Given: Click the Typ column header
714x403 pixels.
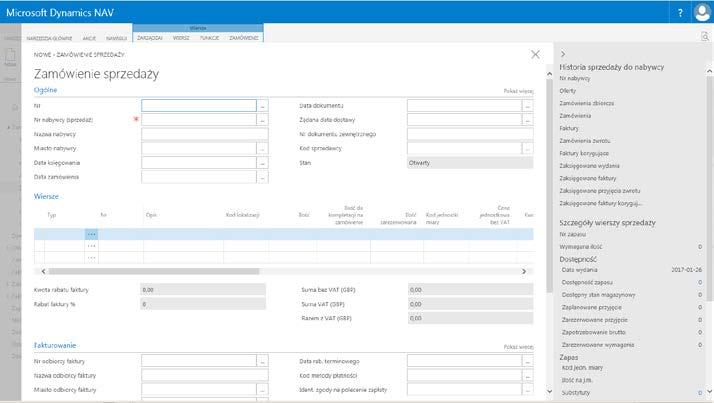Looking at the screenshot, I should coord(52,215).
